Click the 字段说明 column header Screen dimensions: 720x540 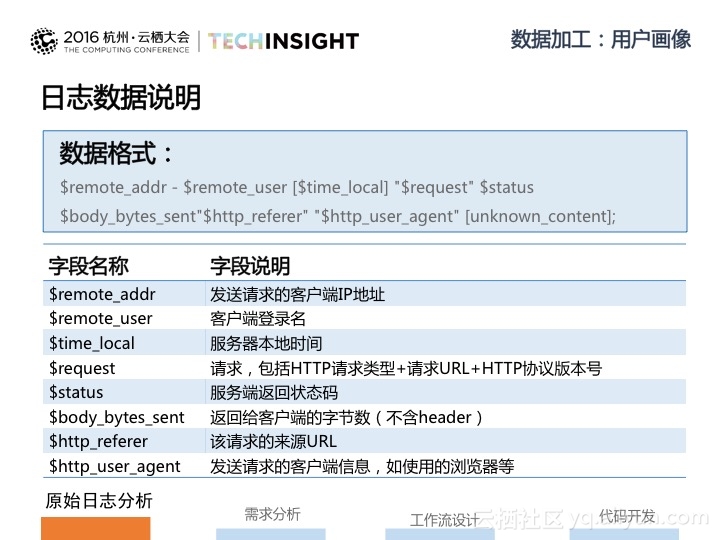250,266
